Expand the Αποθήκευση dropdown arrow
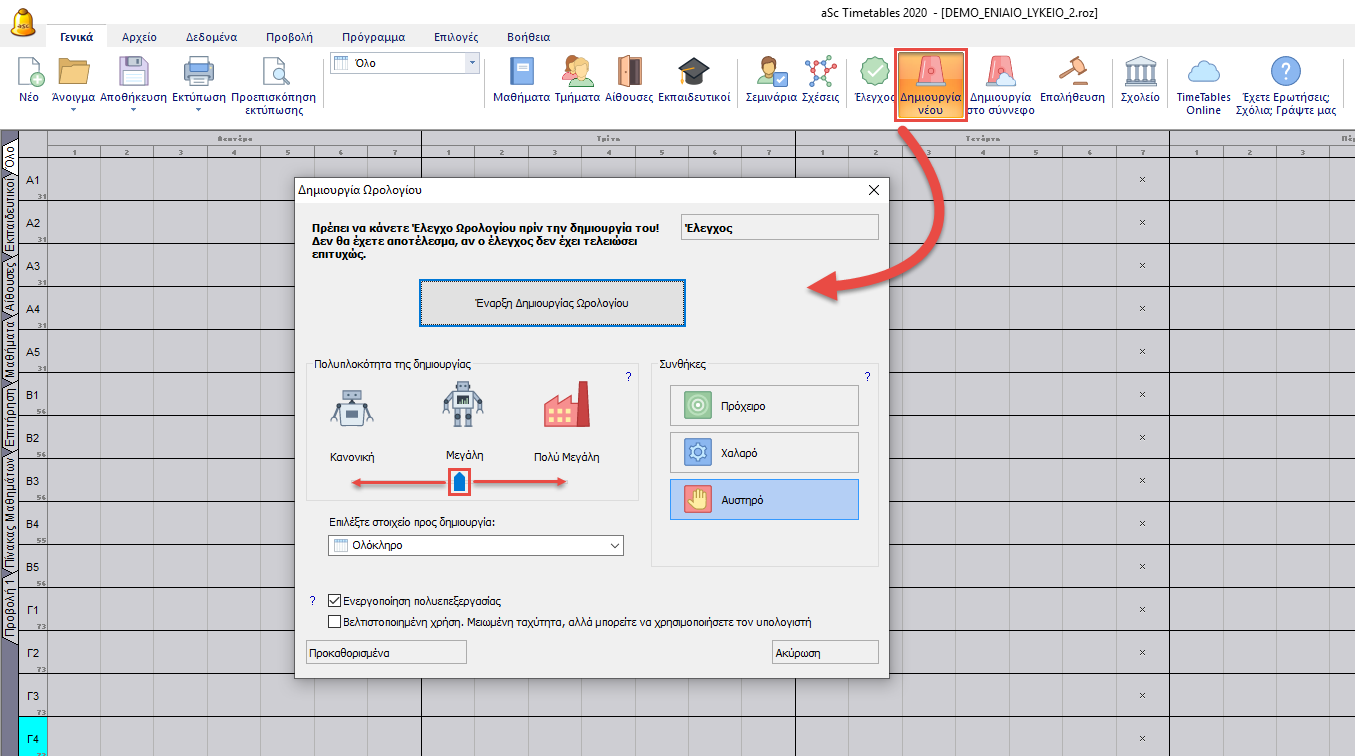 click(133, 108)
